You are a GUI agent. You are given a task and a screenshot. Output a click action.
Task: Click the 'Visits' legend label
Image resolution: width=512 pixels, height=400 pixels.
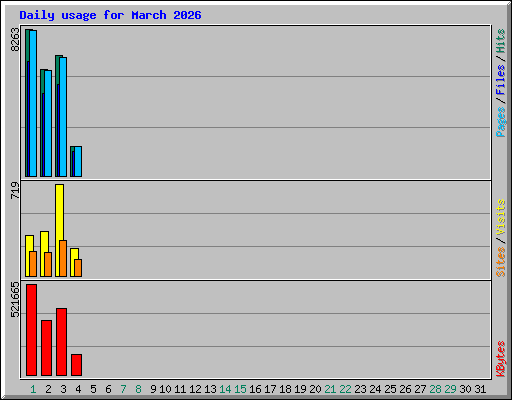(501, 218)
